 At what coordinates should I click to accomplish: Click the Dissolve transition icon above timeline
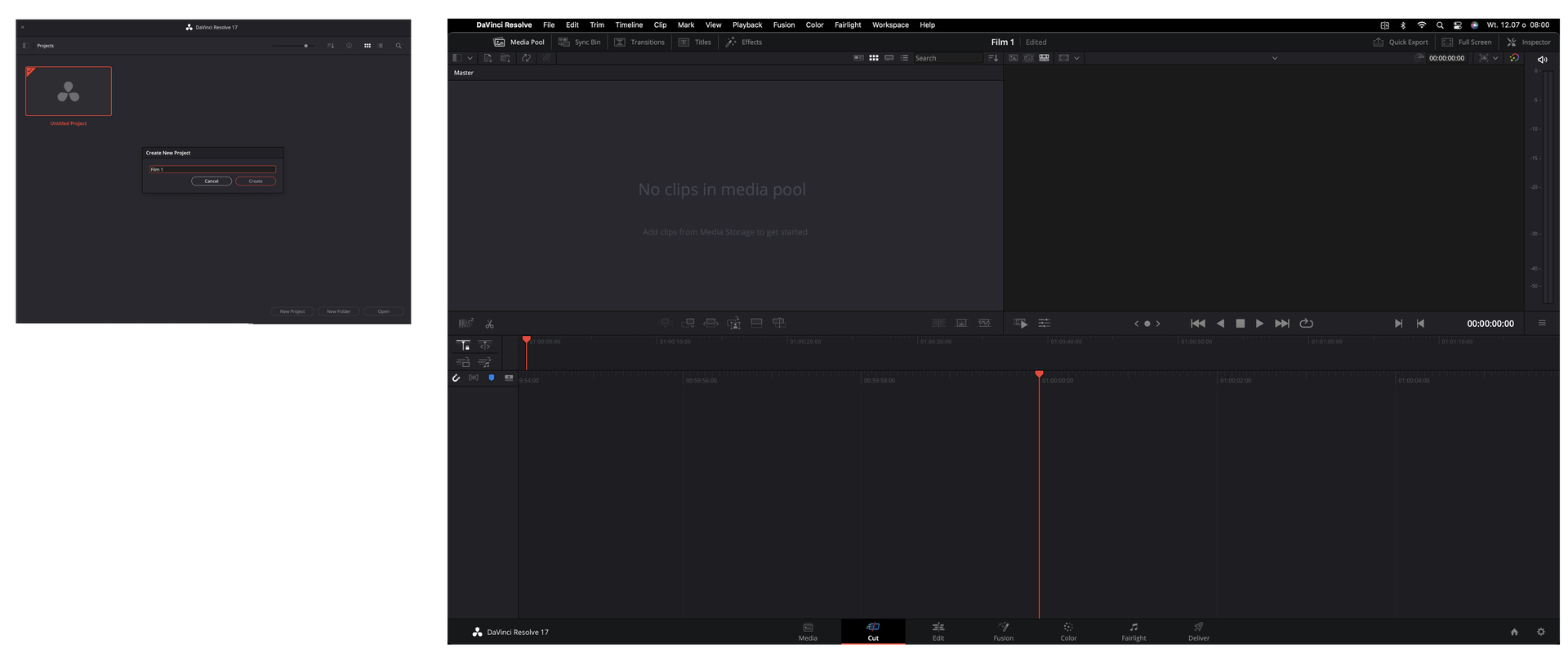click(961, 323)
